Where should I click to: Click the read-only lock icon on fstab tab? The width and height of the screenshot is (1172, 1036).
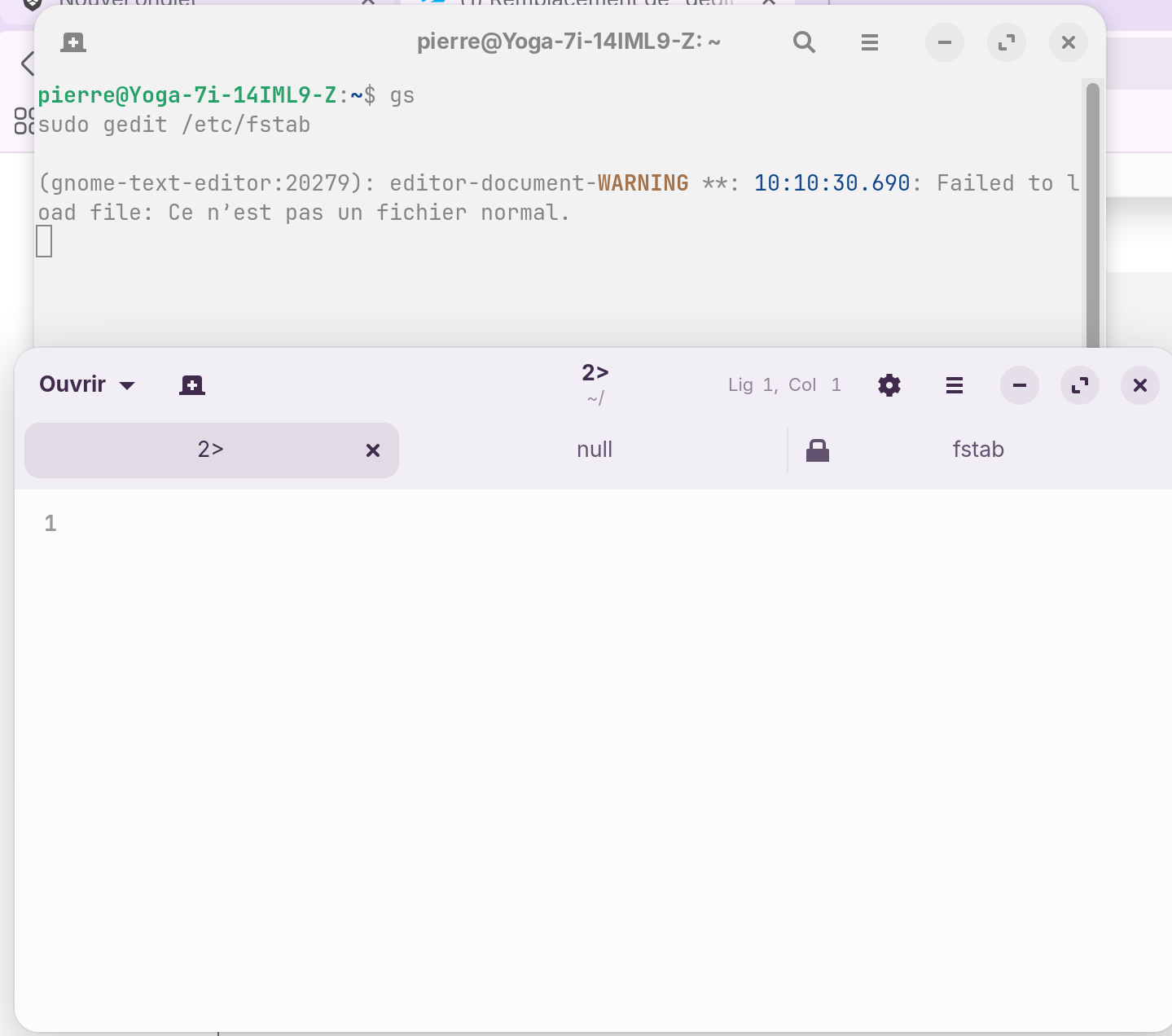click(x=818, y=450)
